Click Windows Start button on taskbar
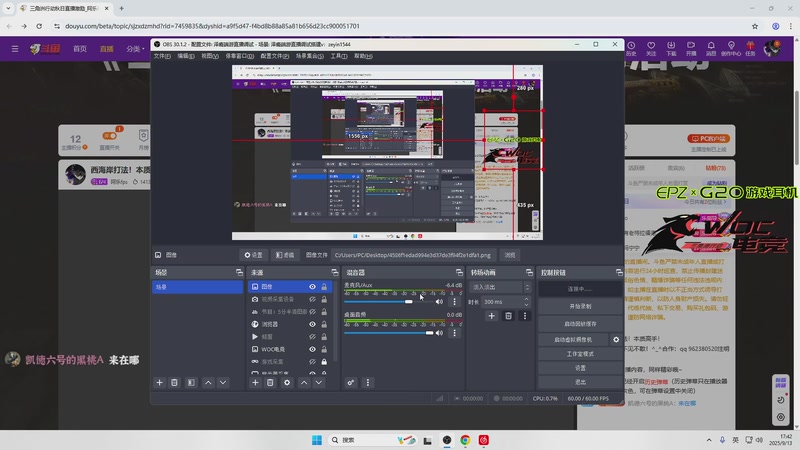Screen dimensions: 800x450 click(x=317, y=440)
